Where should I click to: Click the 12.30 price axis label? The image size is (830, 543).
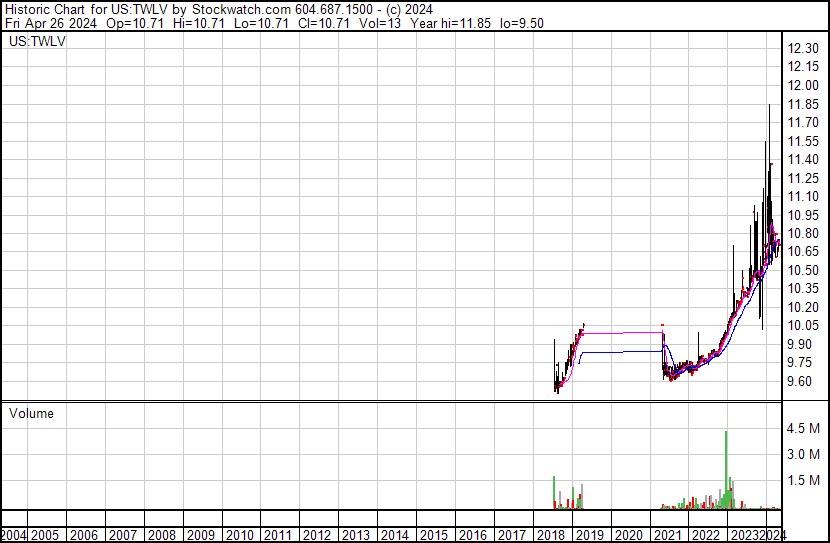point(803,49)
